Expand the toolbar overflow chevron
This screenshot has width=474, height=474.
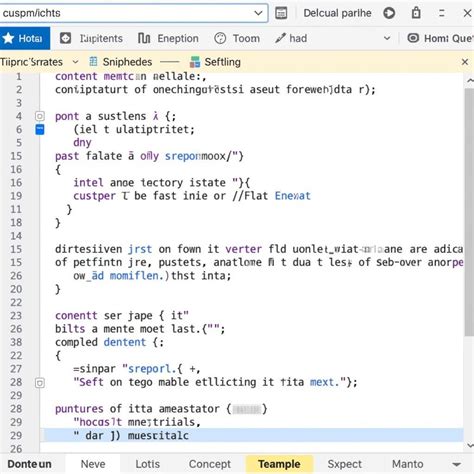point(387,38)
